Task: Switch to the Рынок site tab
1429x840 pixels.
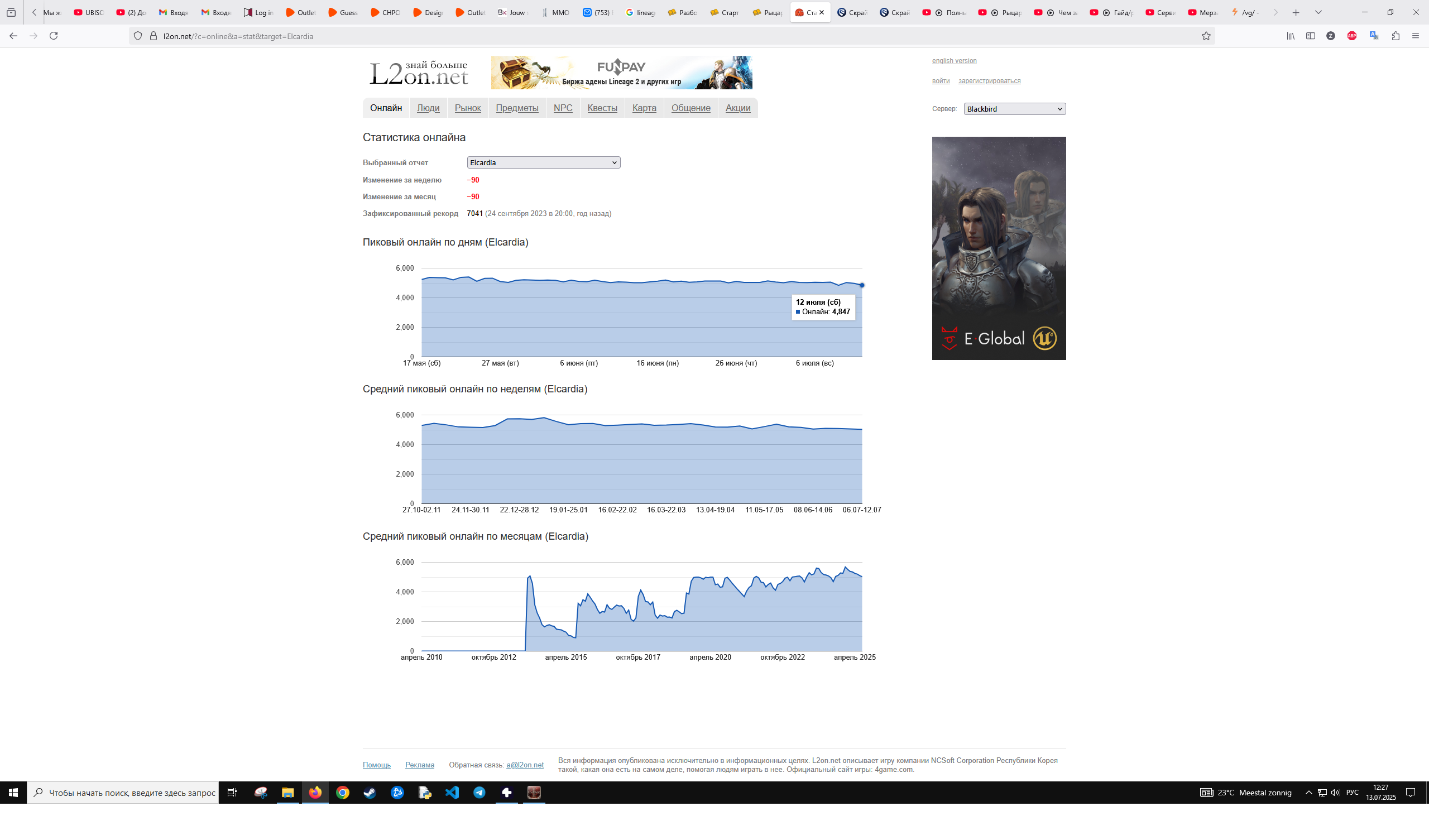Action: 467,108
